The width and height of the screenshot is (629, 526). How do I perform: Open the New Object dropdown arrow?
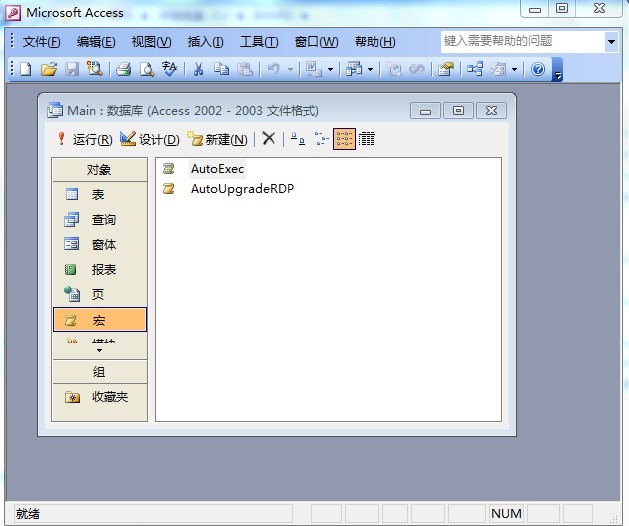pos(514,70)
